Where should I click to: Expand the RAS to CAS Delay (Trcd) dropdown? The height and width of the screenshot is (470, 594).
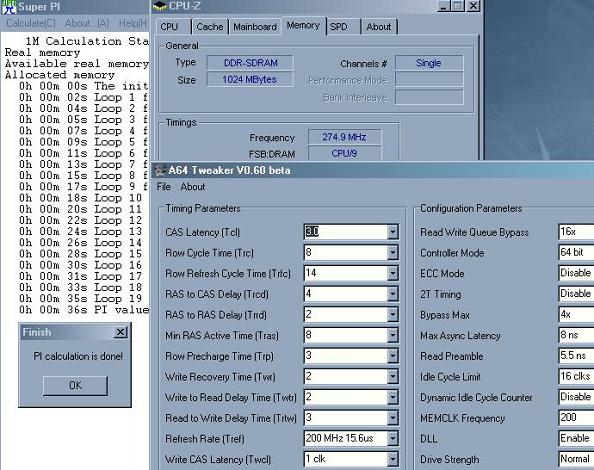point(392,294)
